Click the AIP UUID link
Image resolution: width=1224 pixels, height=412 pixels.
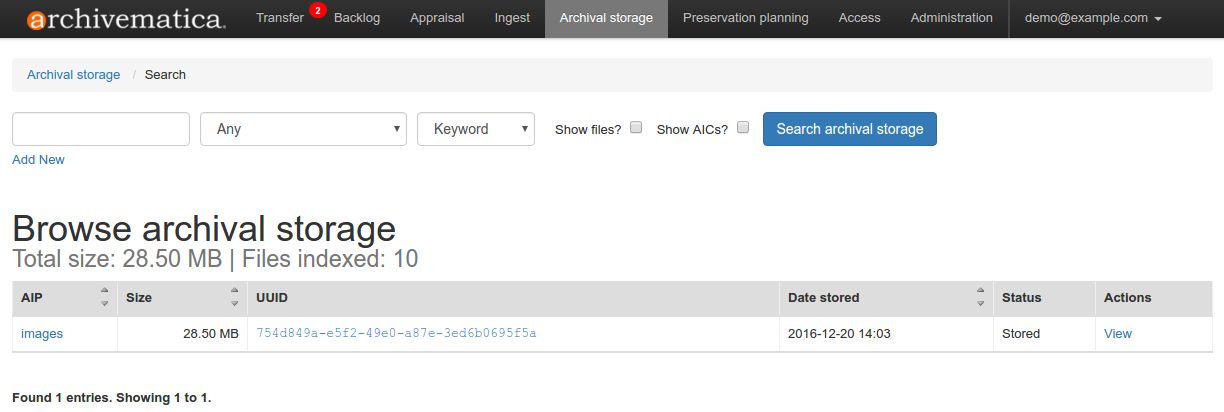click(x=396, y=333)
